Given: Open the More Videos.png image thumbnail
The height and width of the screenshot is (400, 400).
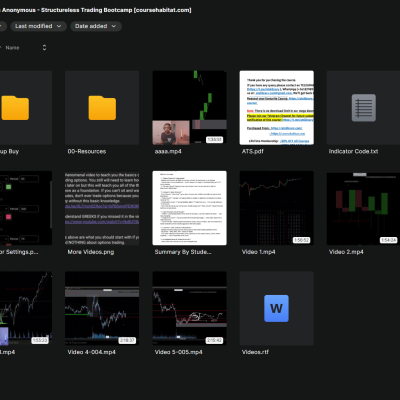Looking at the screenshot, I should click(x=102, y=208).
